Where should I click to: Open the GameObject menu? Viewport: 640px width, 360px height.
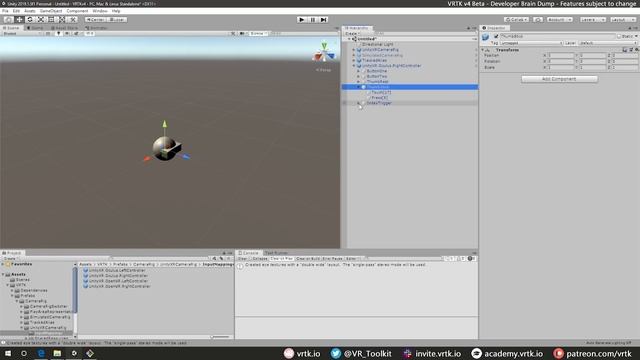(51, 11)
